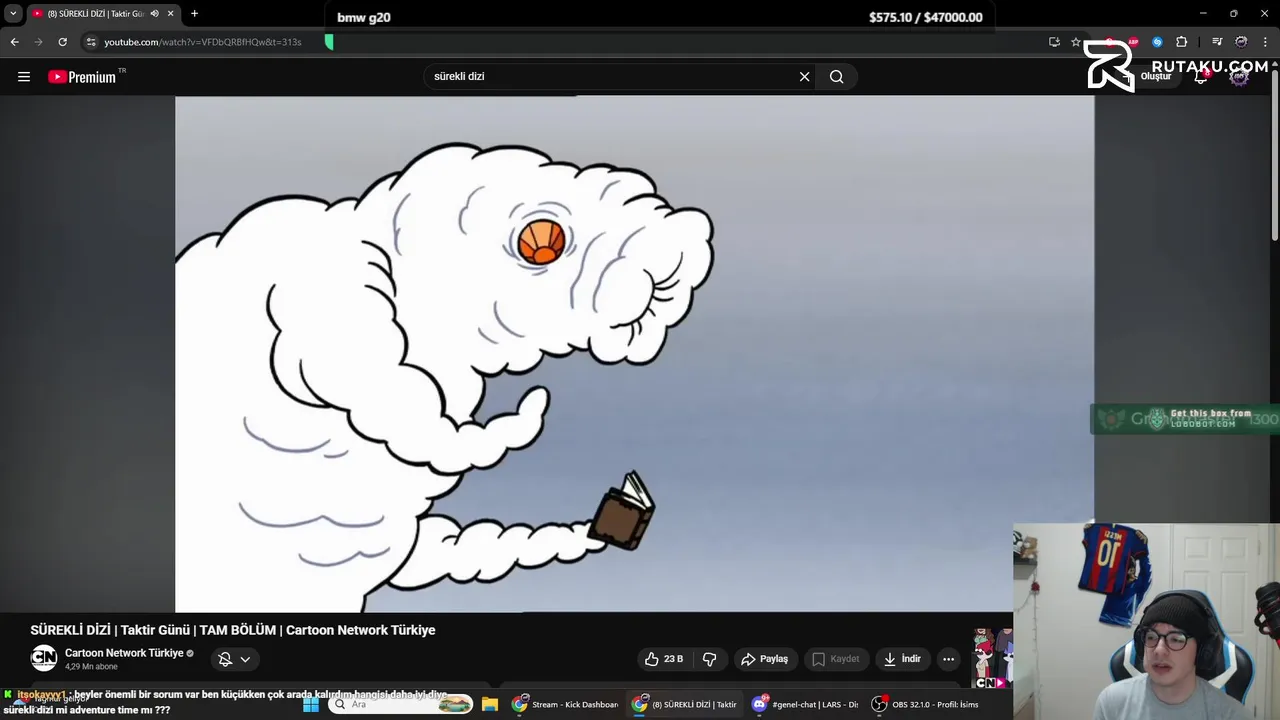Screen dimensions: 1280x720
Task: Click the video title text
Action: (233, 630)
